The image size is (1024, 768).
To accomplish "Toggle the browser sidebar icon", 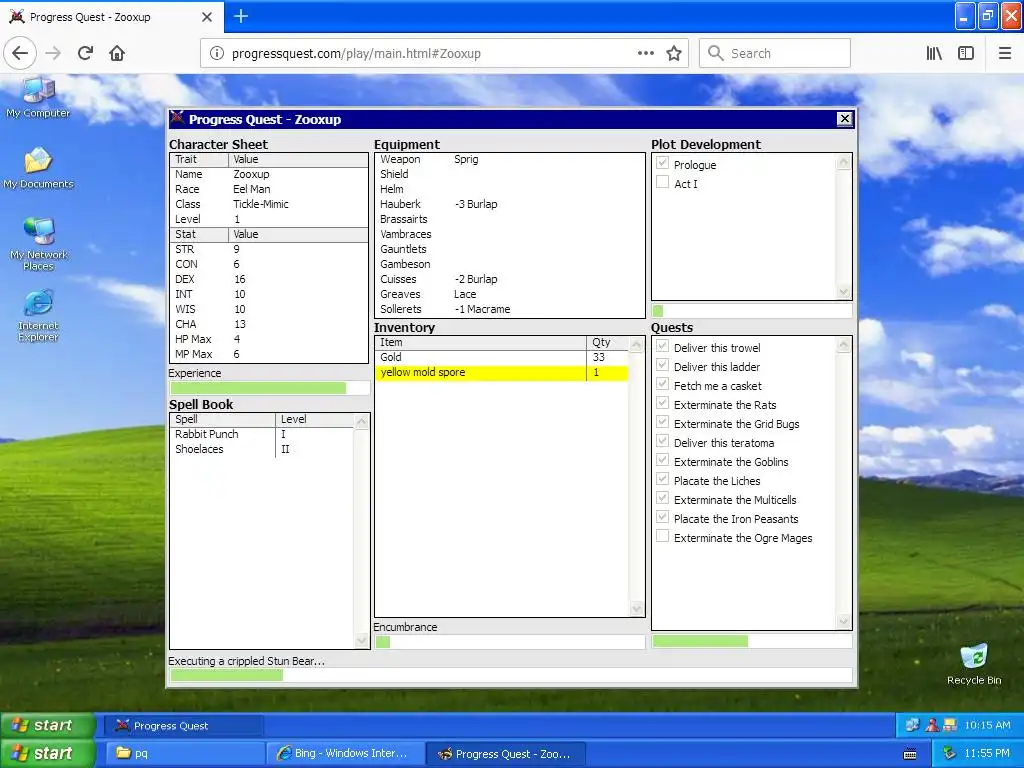I will (x=966, y=54).
